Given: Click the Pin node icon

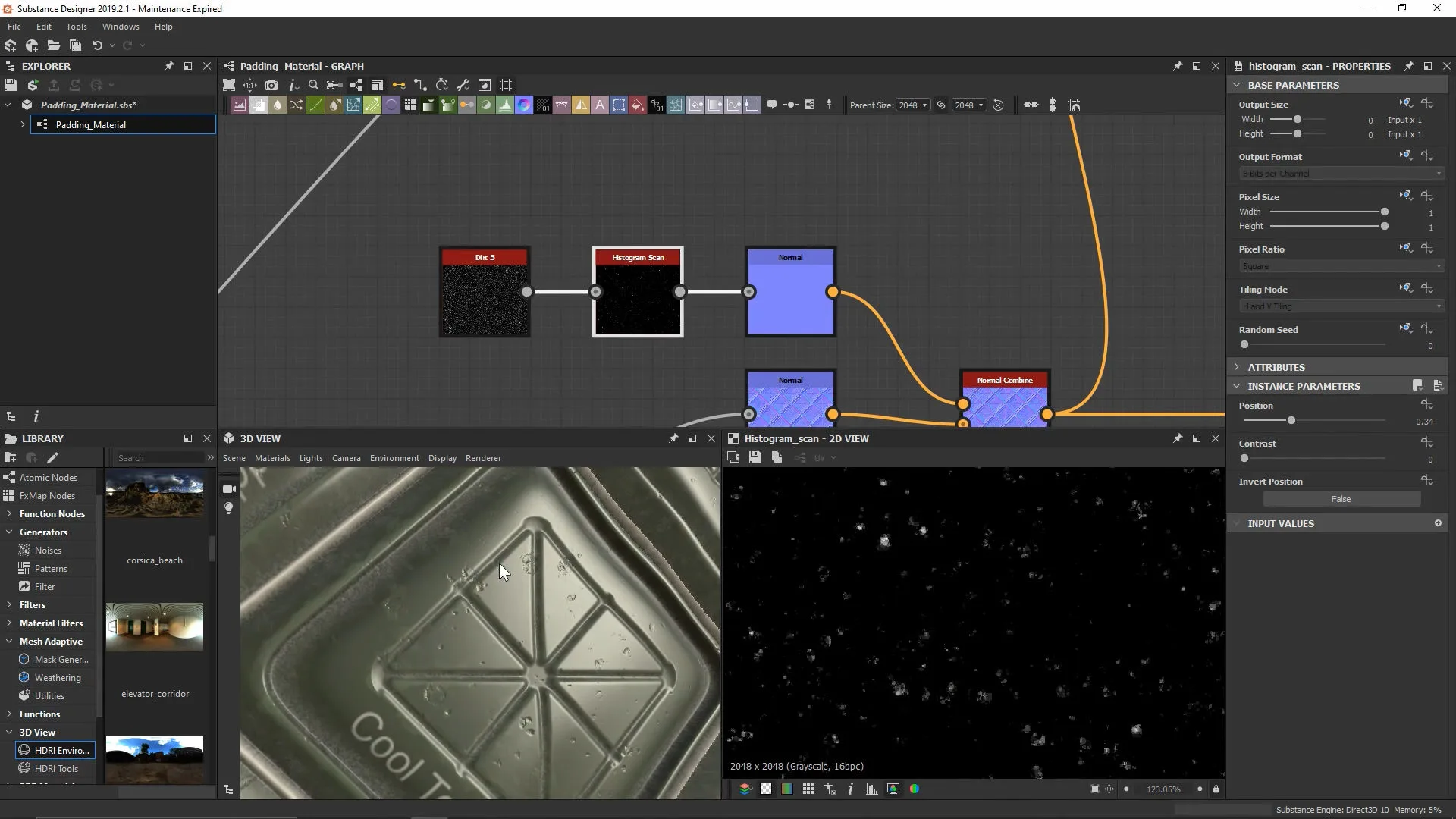Looking at the screenshot, I should point(829,105).
